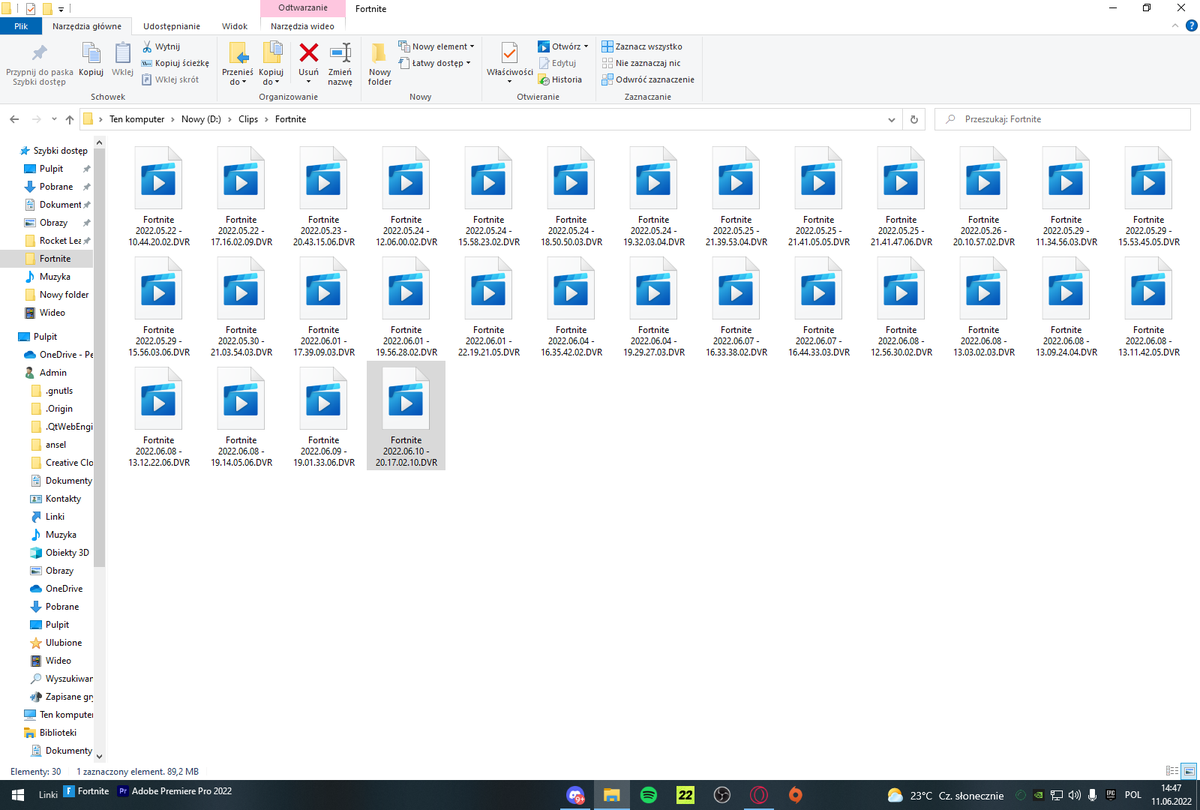This screenshot has width=1200, height=810.
Task: Go back with the left arrow
Action: click(x=14, y=119)
